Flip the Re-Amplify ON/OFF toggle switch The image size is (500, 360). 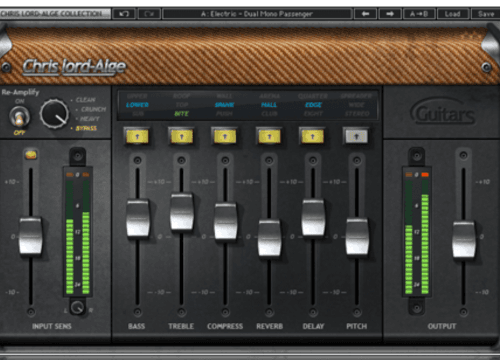point(20,117)
